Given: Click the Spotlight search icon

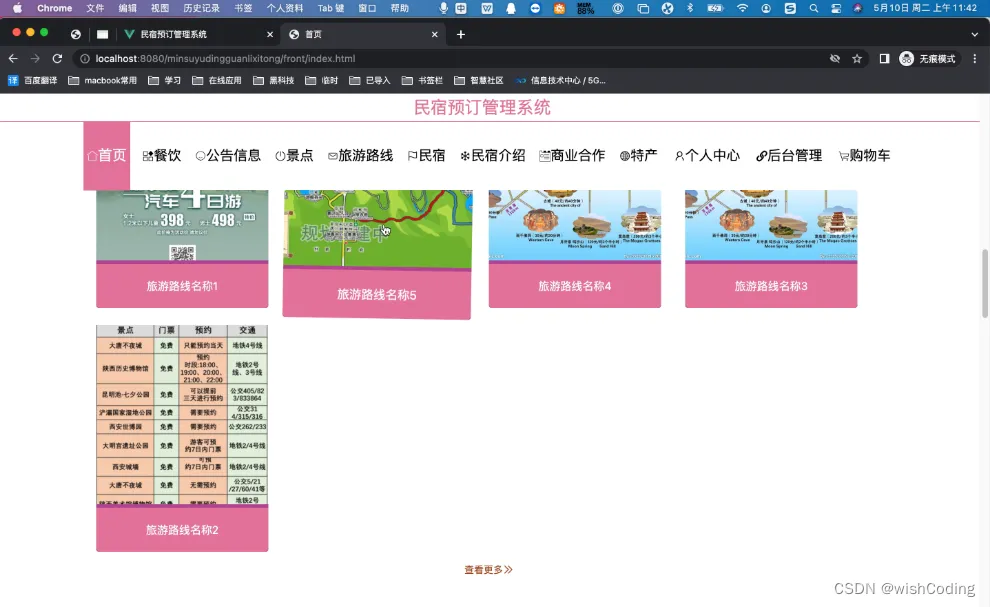Looking at the screenshot, I should pyautogui.click(x=814, y=8).
